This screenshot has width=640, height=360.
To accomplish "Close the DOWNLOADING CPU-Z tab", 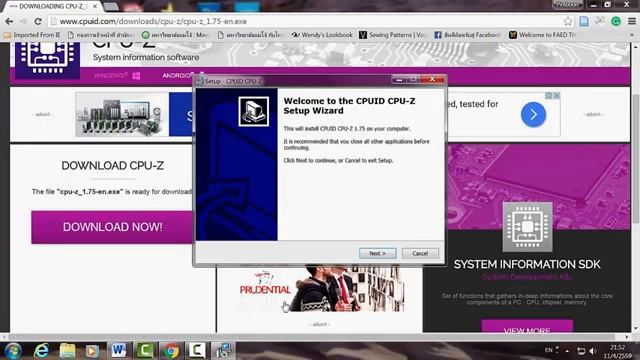I will pos(95,7).
